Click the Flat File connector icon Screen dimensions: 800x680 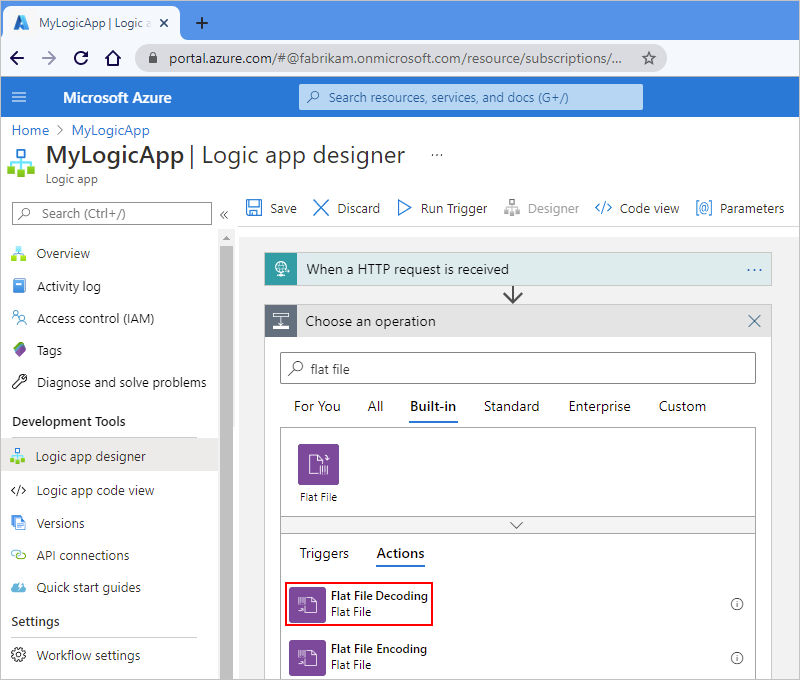click(318, 465)
